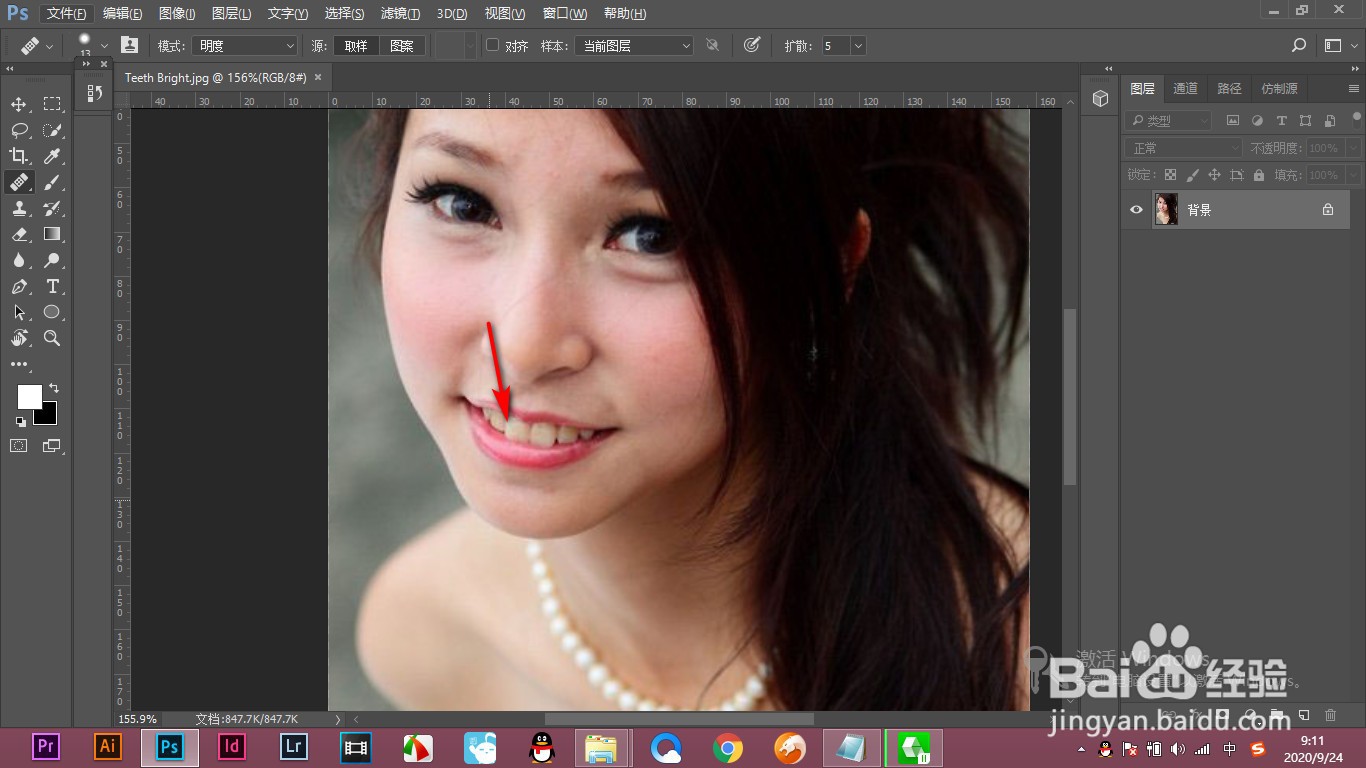1366x768 pixels.
Task: Open Chrome from the Windows taskbar
Action: pyautogui.click(x=728, y=747)
